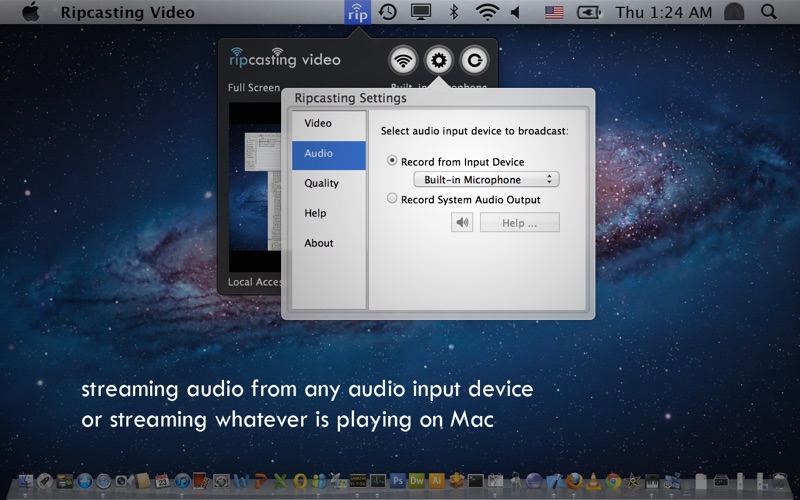The height and width of the screenshot is (500, 800).
Task: Open iMovie star icon in Dock
Action: coord(633,481)
